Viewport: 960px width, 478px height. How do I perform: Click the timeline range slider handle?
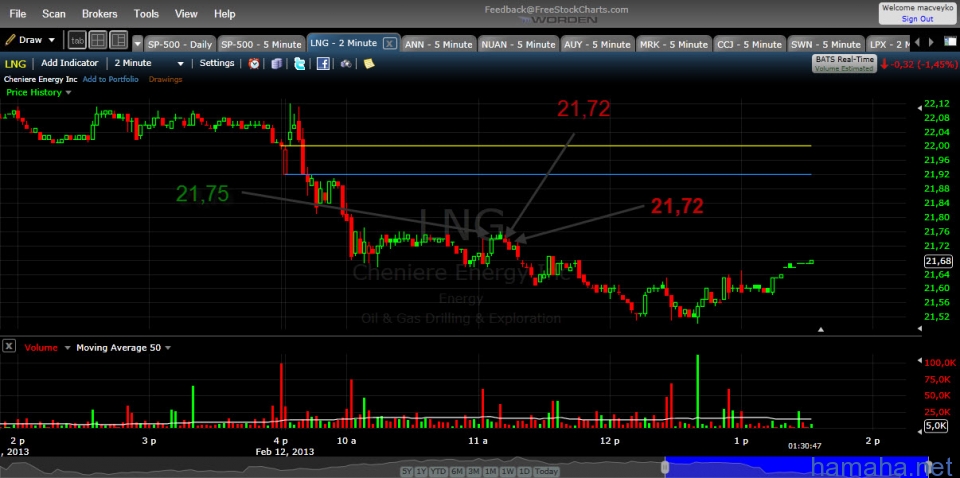(x=666, y=467)
